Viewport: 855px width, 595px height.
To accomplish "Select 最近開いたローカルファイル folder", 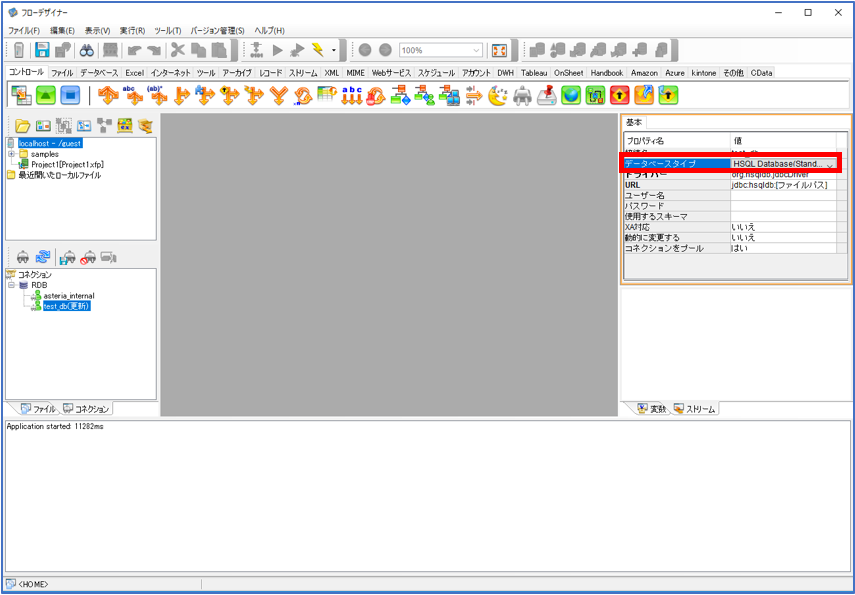I will tap(60, 175).
